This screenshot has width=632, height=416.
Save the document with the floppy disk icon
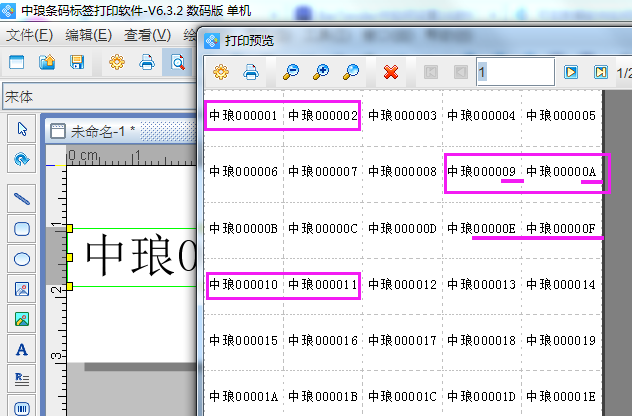click(77, 62)
